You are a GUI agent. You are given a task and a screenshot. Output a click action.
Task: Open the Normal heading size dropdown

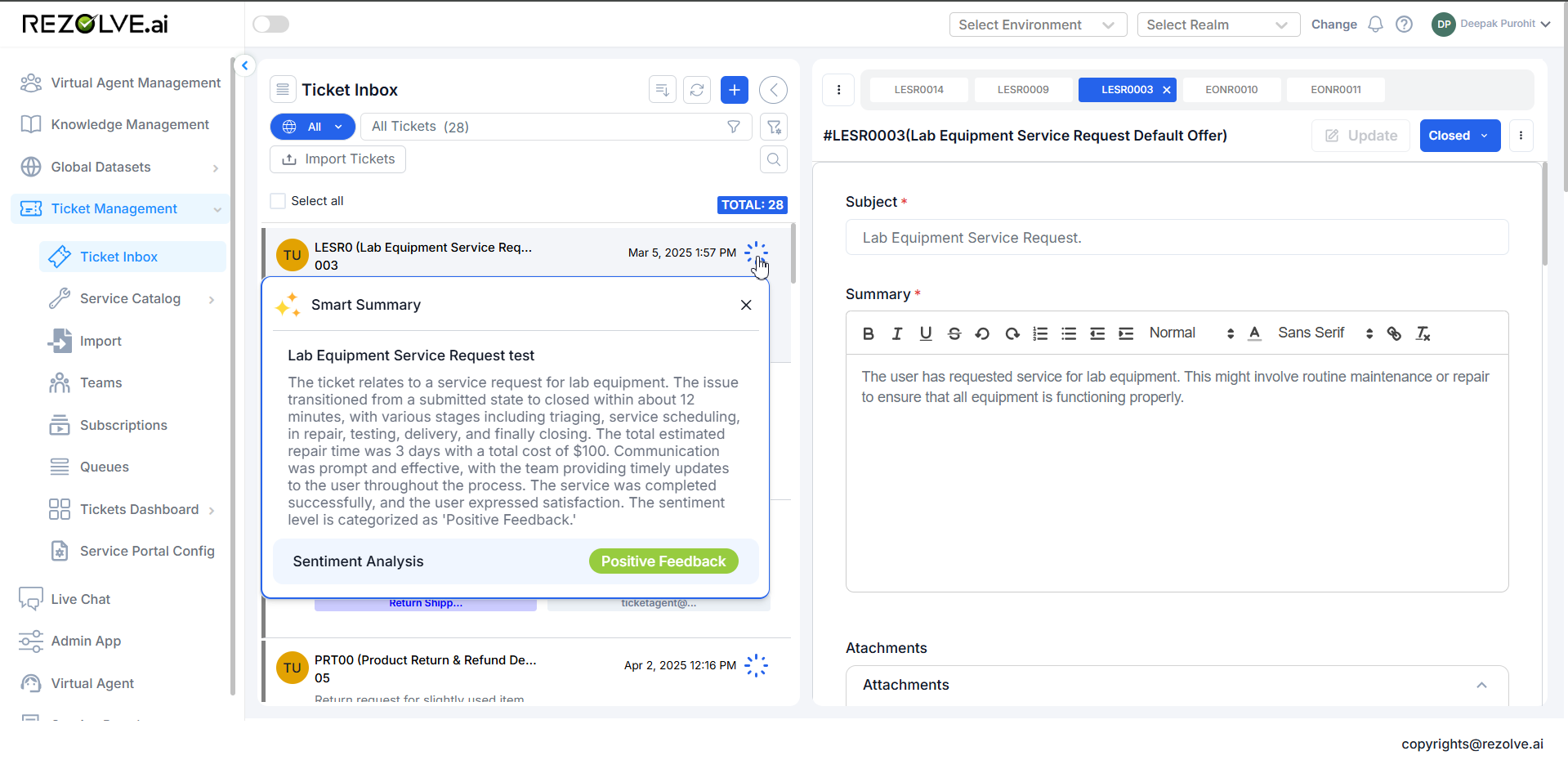point(1191,333)
